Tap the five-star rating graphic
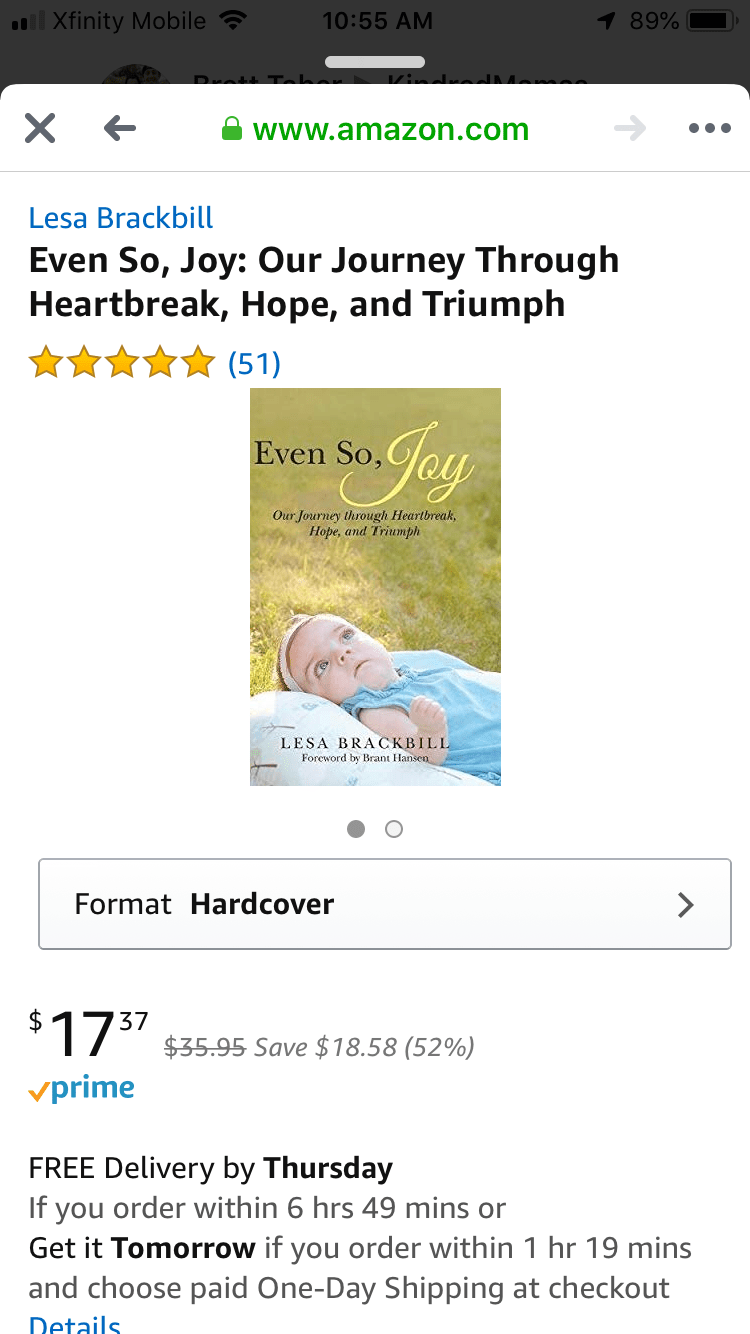750x1334 pixels. [121, 362]
